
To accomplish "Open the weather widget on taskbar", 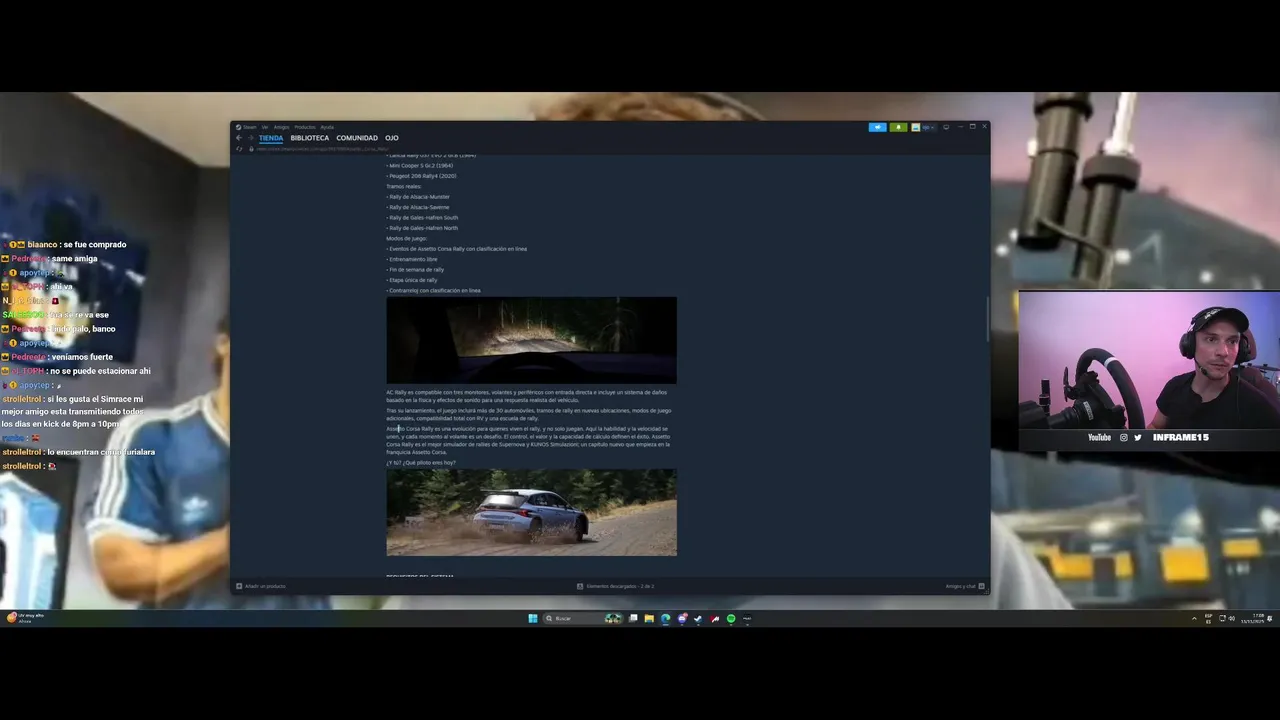I will 24,618.
